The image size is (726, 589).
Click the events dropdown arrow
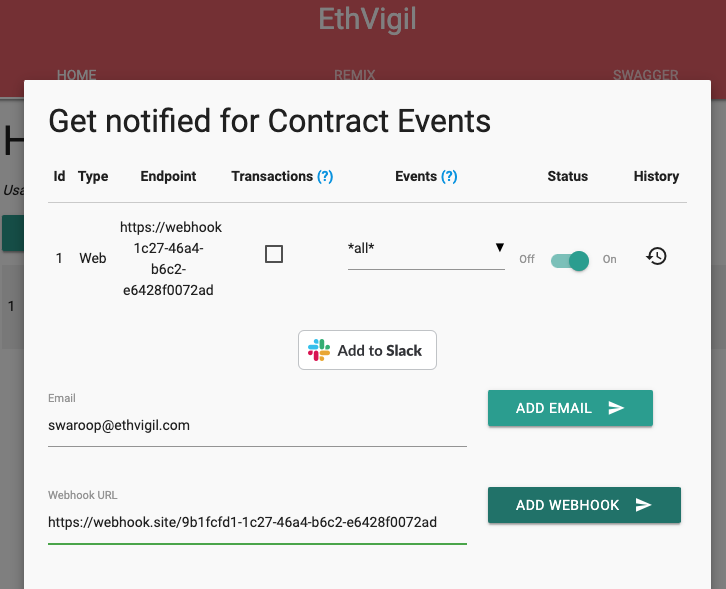[500, 247]
